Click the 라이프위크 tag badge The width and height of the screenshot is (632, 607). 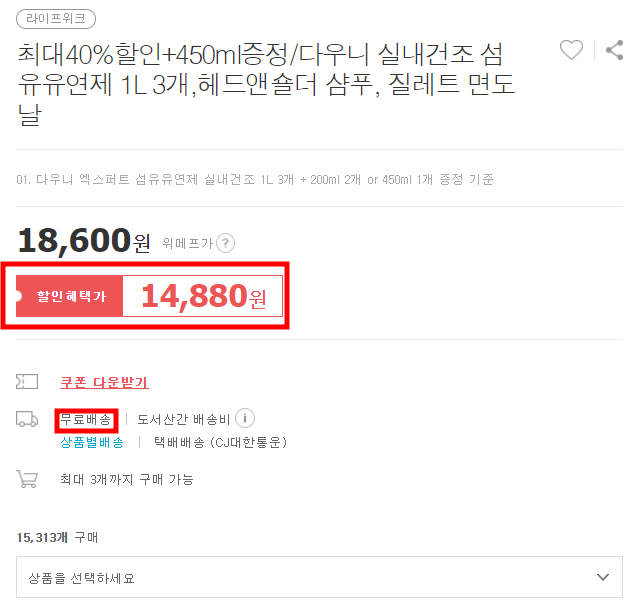56,19
